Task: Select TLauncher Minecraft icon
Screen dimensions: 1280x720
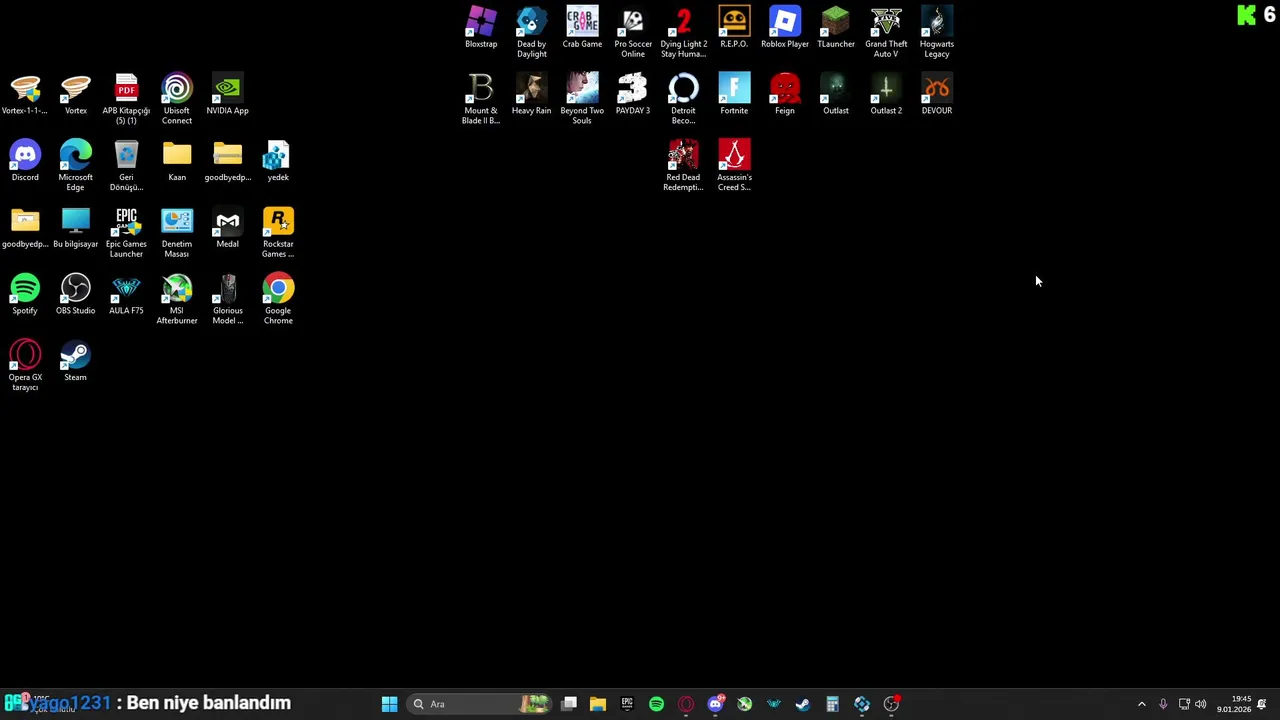Action: tap(836, 28)
